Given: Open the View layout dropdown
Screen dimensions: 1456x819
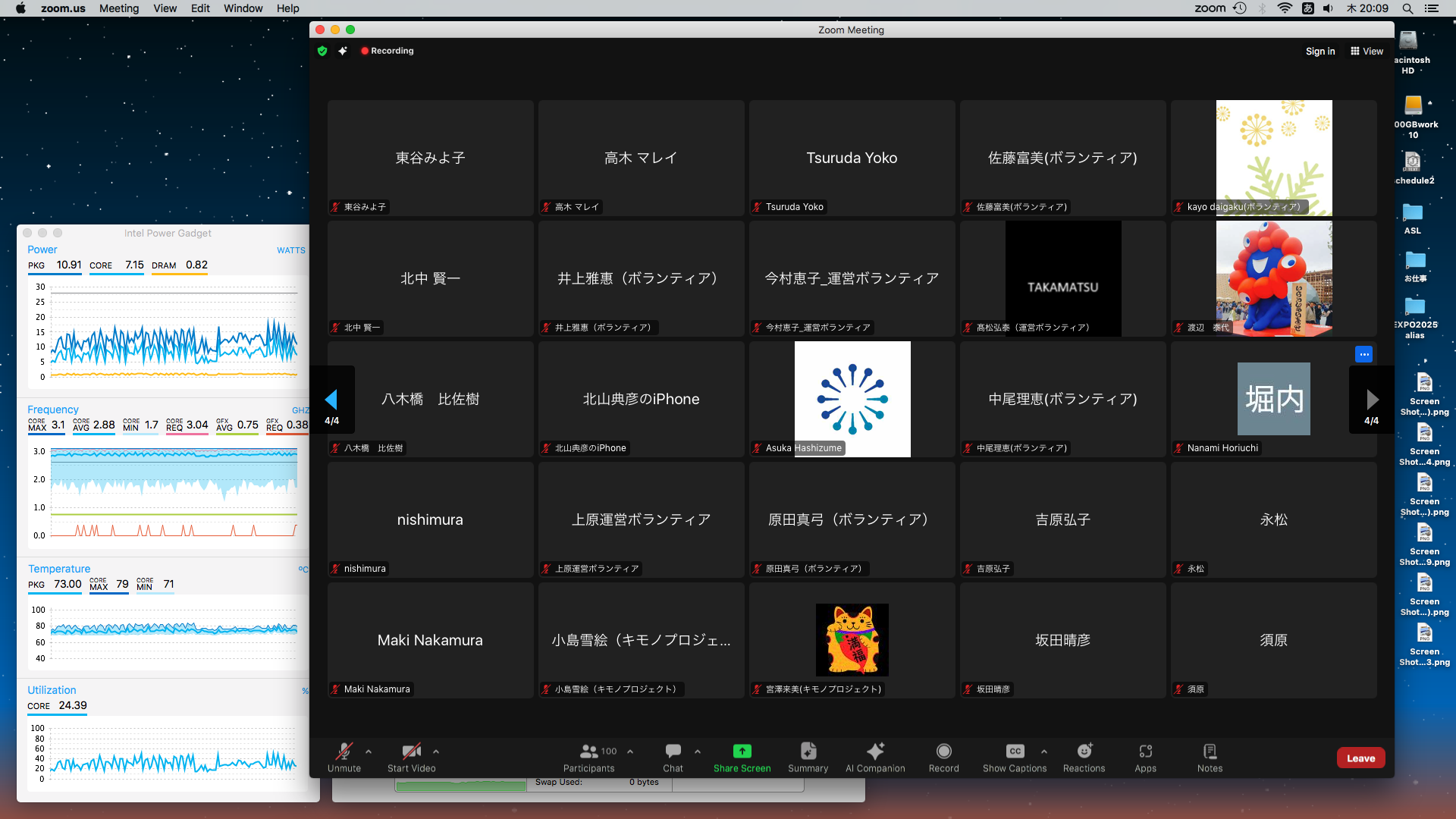Looking at the screenshot, I should click(x=1367, y=51).
